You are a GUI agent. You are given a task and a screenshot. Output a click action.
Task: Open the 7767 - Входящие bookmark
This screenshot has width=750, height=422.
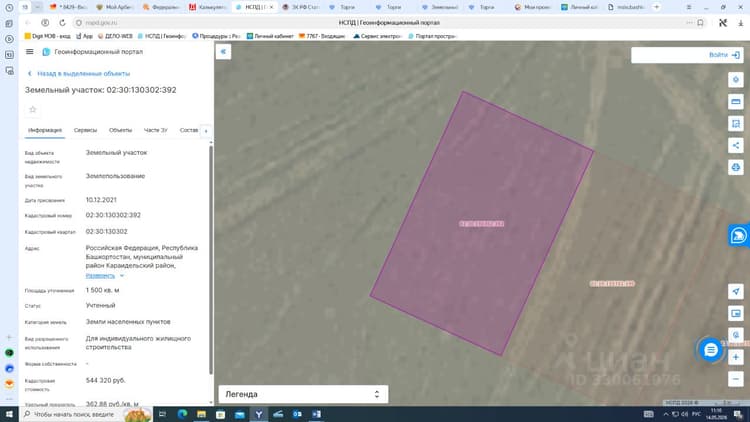(321, 36)
